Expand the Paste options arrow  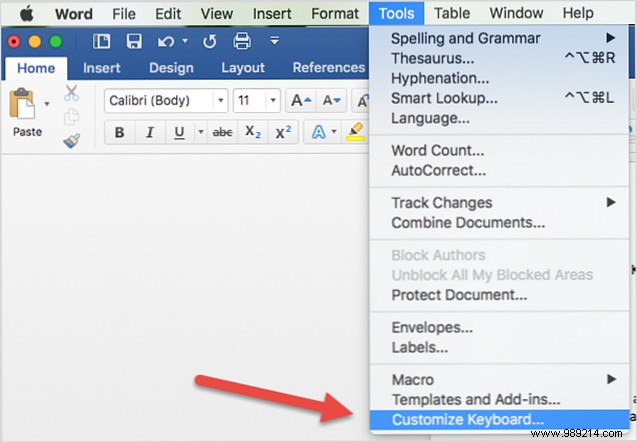pos(47,104)
